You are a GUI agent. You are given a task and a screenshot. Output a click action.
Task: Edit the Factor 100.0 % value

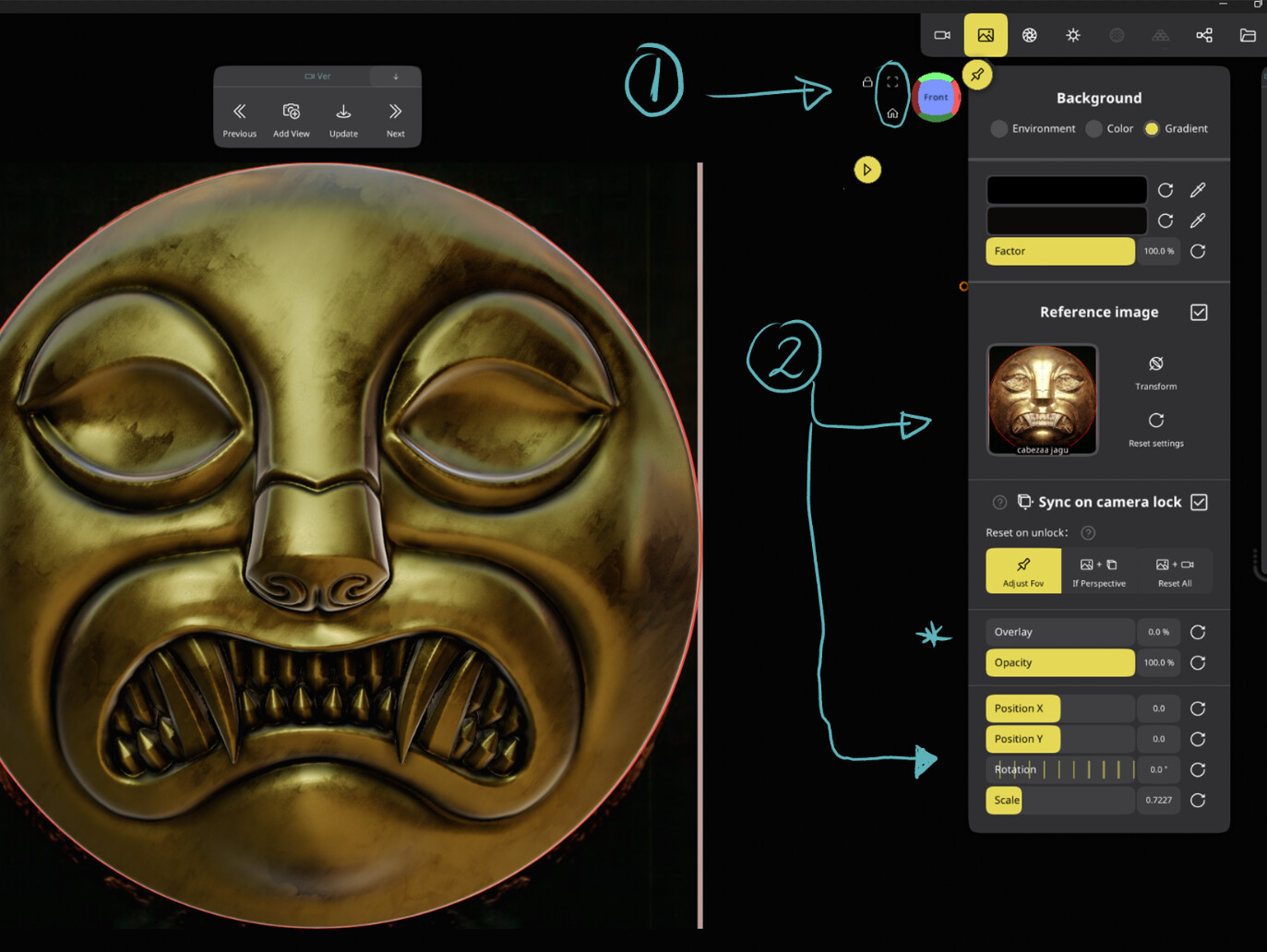click(1159, 251)
